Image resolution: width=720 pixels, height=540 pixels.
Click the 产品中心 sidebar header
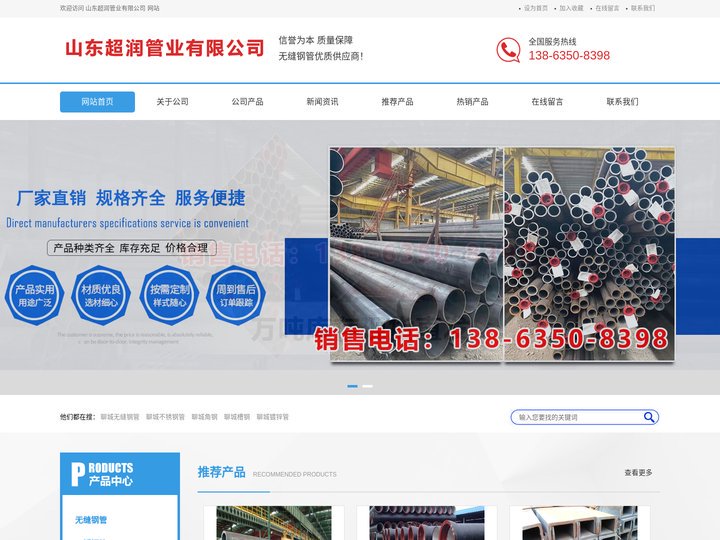point(120,474)
